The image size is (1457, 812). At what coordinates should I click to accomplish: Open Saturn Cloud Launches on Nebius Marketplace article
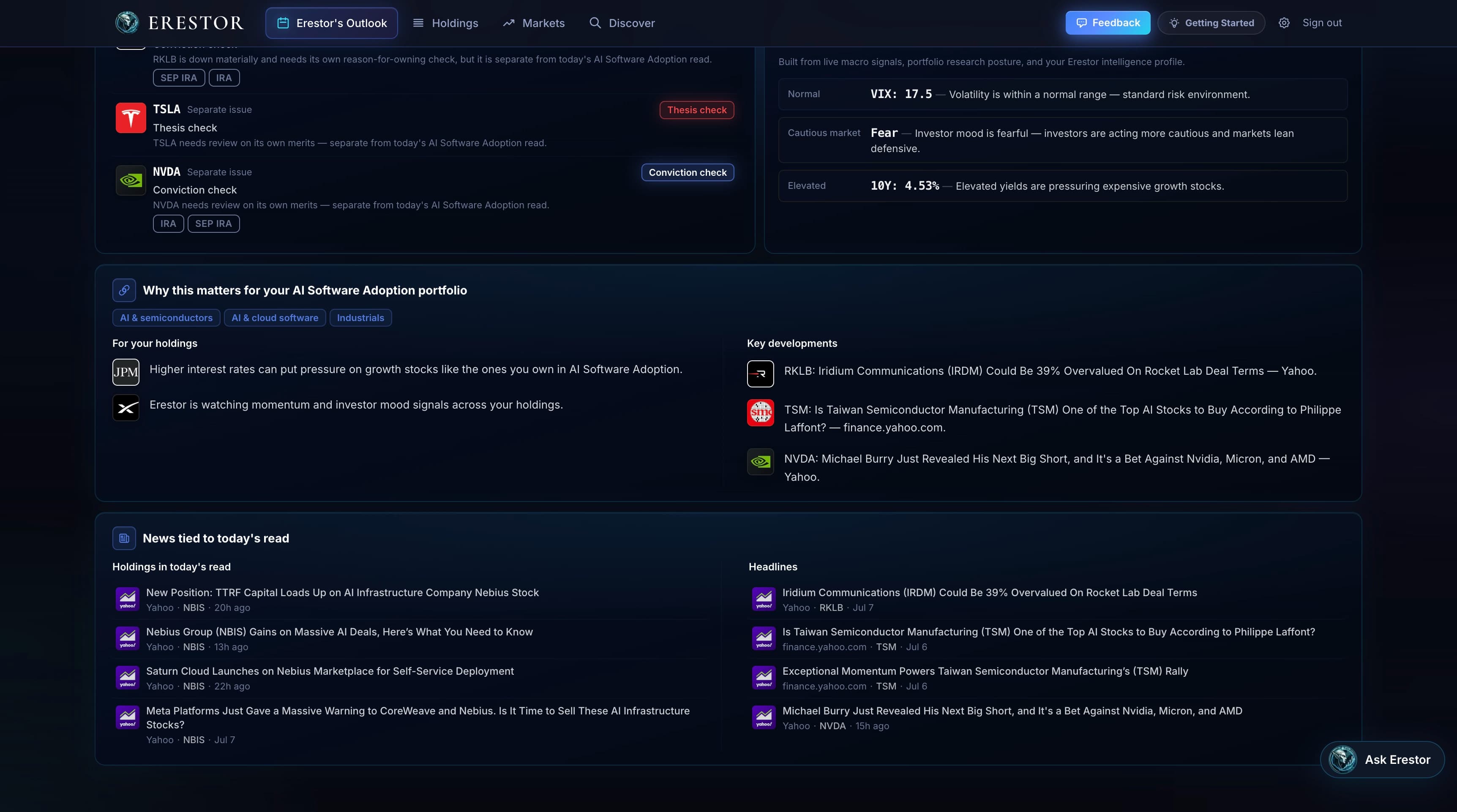click(330, 670)
